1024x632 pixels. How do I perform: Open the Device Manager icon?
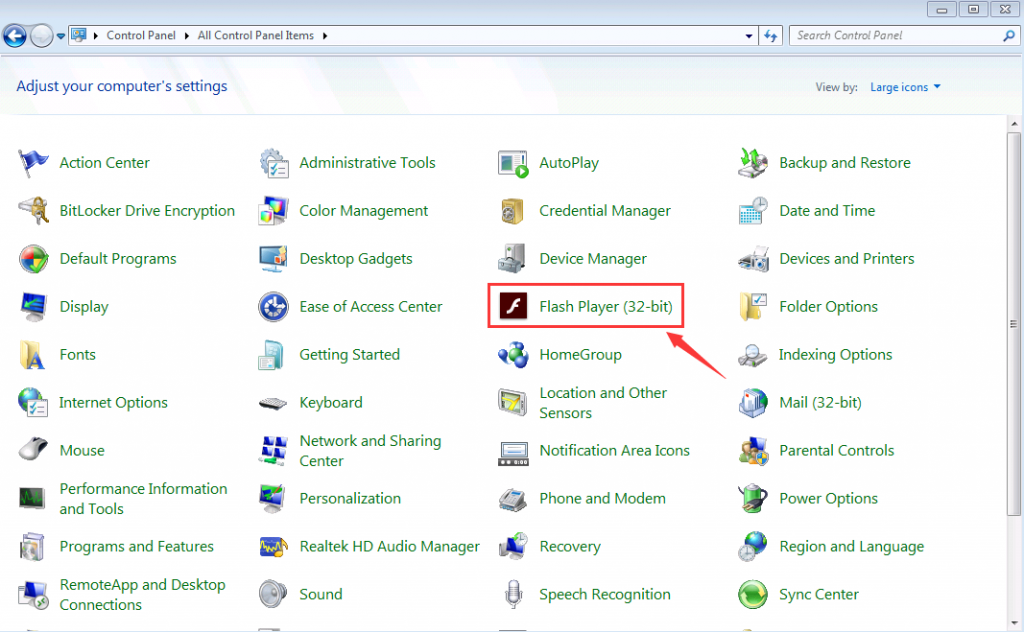[513, 259]
